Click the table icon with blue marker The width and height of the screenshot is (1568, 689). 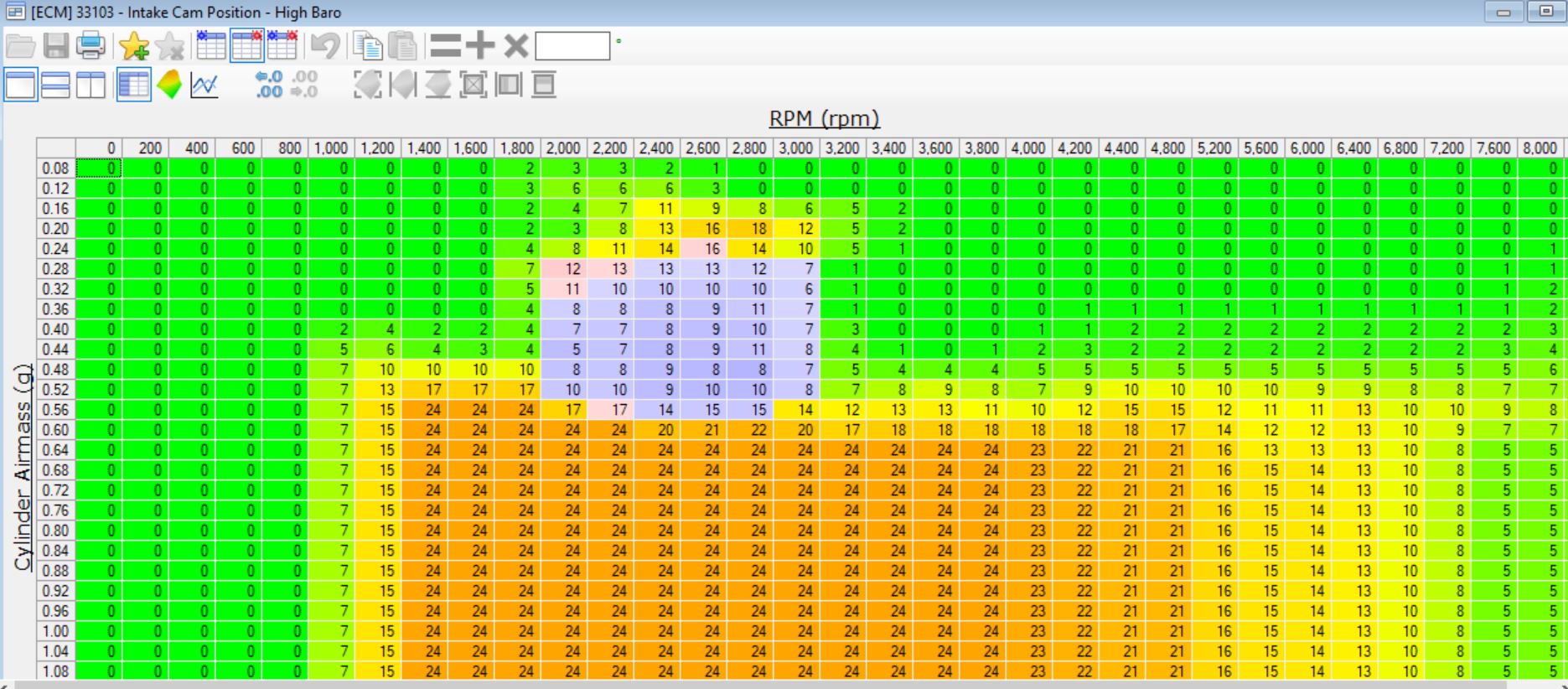pyautogui.click(x=211, y=45)
